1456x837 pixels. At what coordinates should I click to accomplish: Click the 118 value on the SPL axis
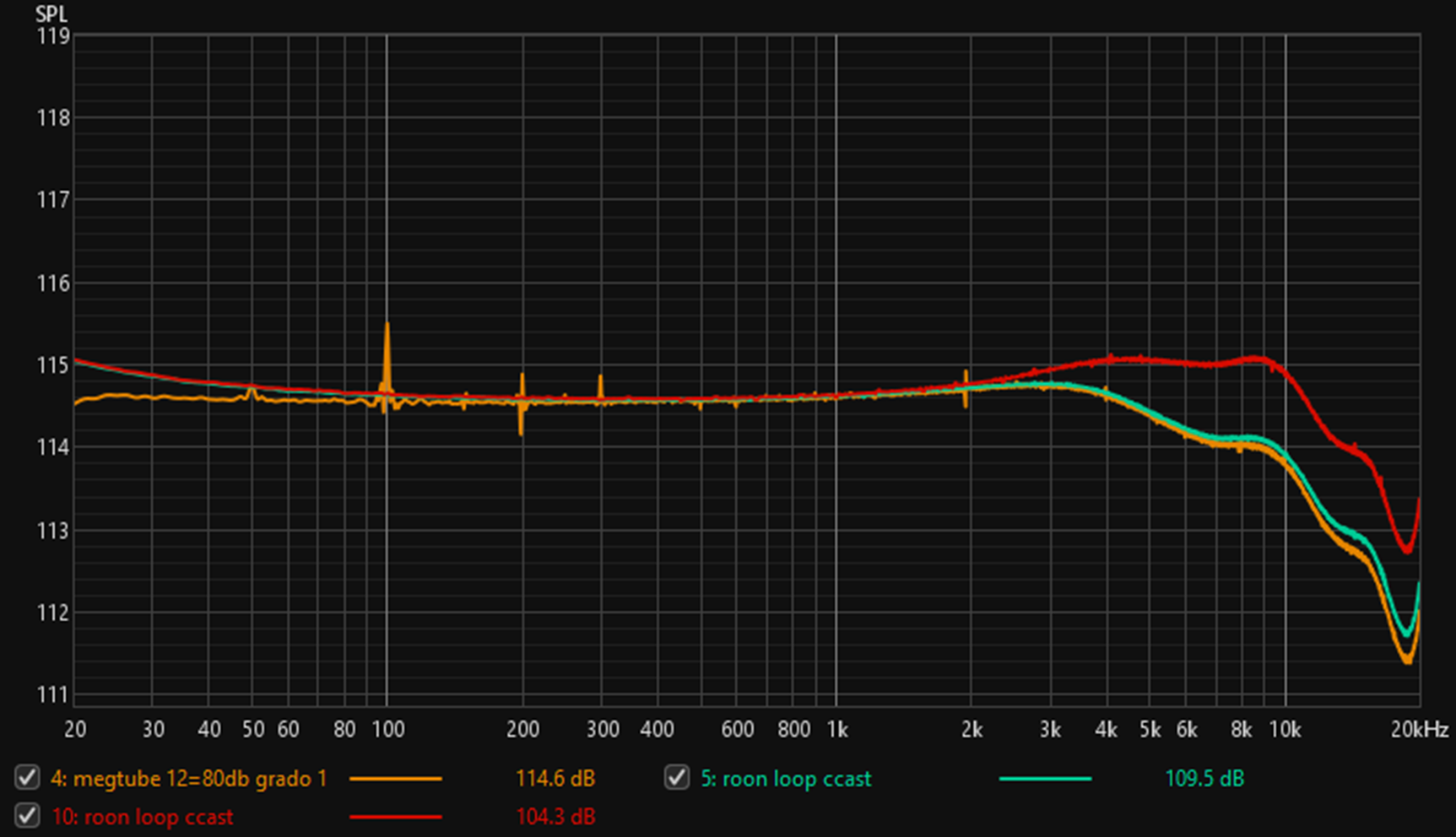[x=52, y=118]
